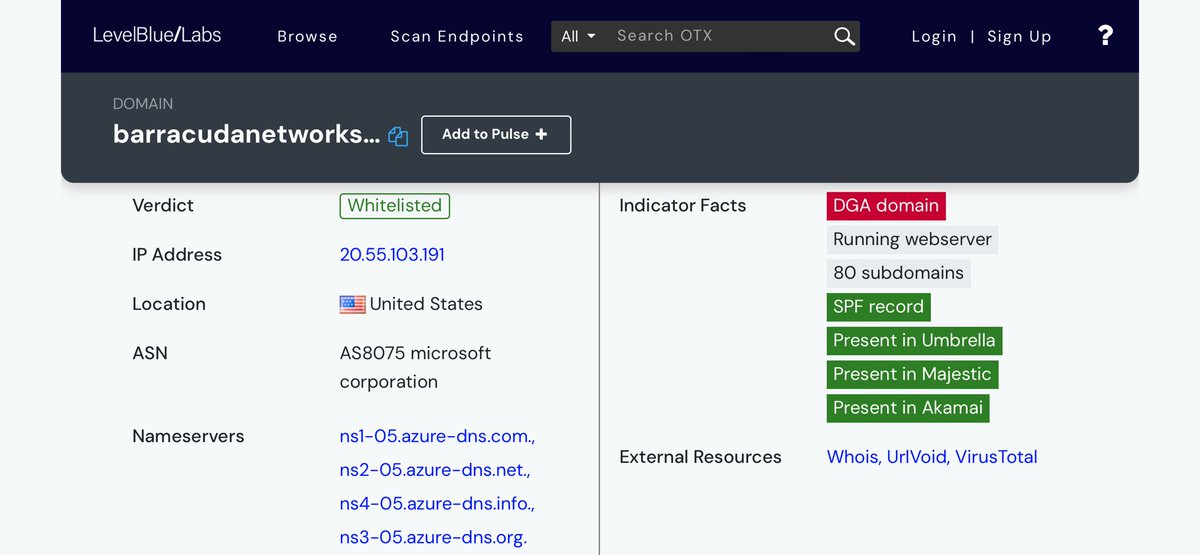Click the Login link

point(934,36)
